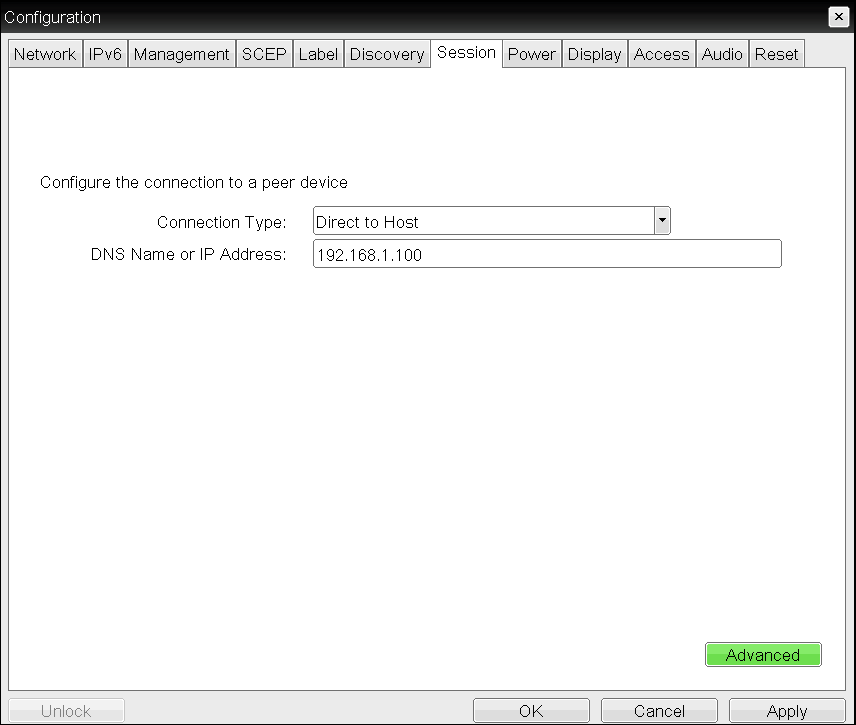Open the IPv6 tab

[x=105, y=54]
